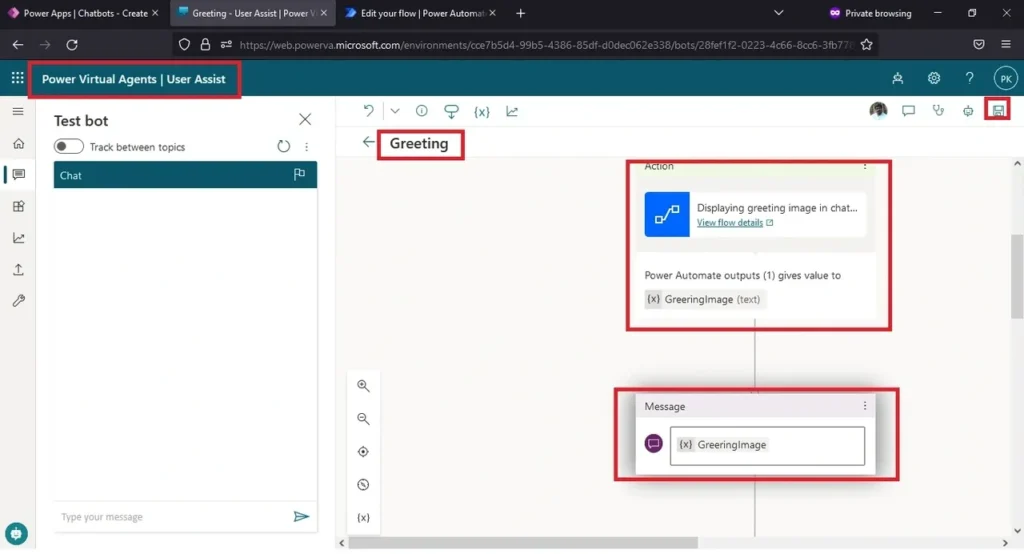Open Entities icon in the sidebar
This screenshot has width=1024, height=554.
18,206
